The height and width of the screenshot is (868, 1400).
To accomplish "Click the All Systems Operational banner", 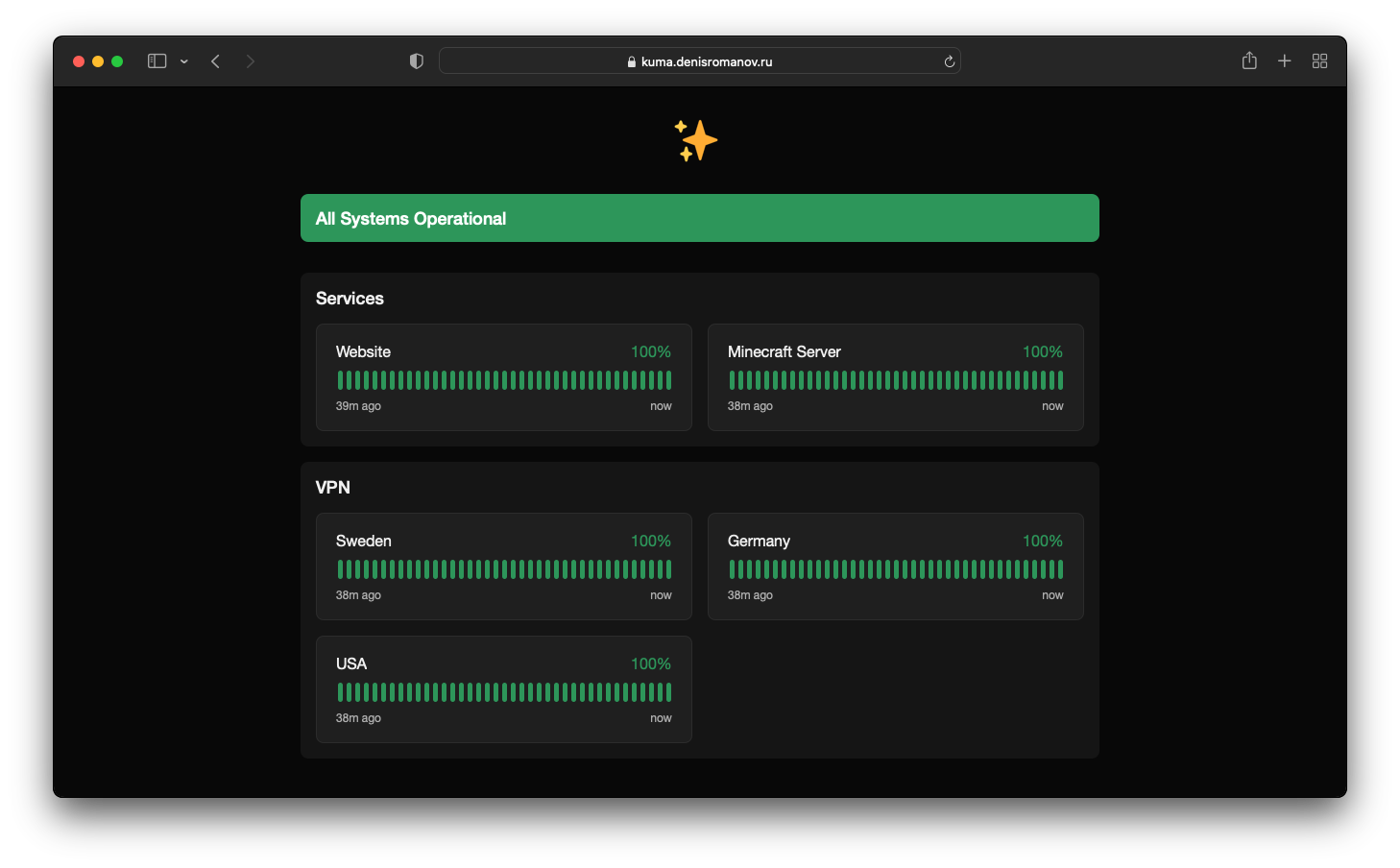I will click(699, 218).
